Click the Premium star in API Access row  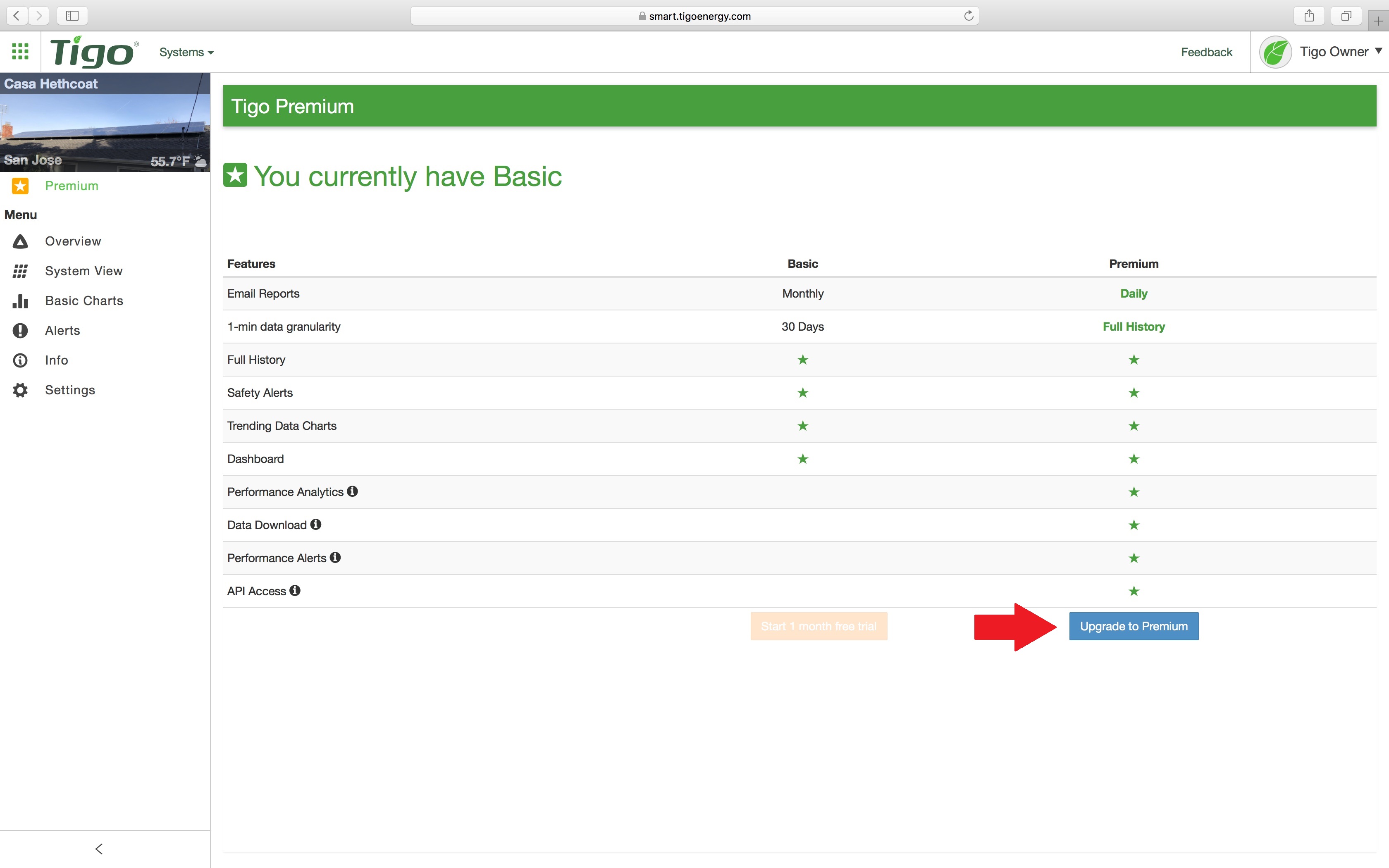[1134, 591]
